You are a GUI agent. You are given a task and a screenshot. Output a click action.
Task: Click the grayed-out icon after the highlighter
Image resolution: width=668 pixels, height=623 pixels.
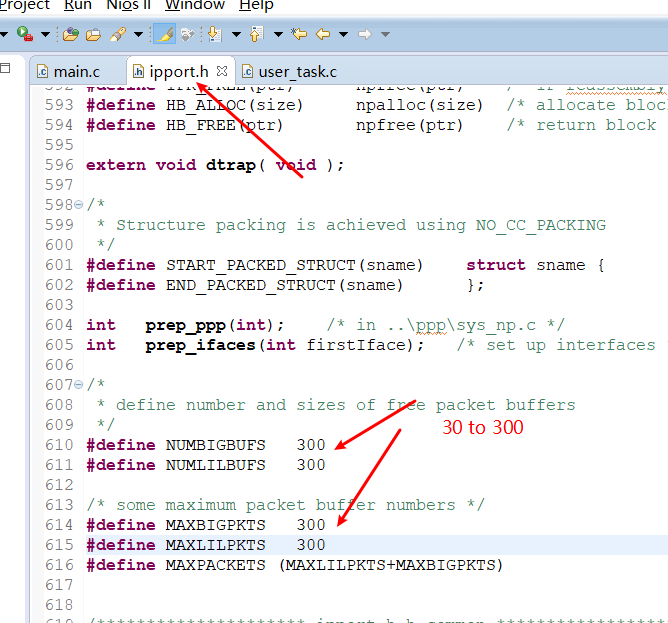point(187,34)
